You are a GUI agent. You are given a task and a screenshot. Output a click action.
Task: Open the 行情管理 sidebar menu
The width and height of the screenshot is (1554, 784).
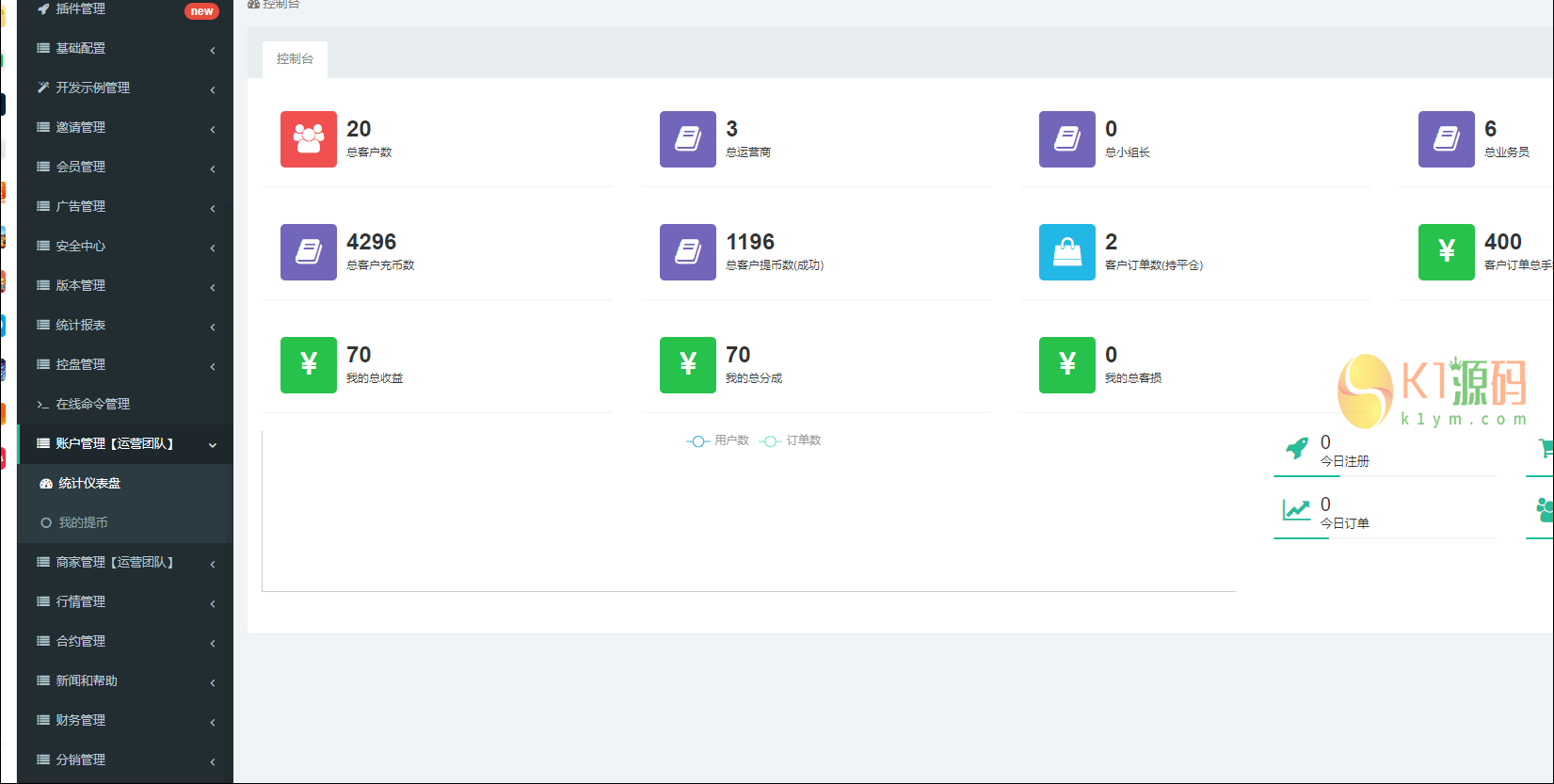click(x=125, y=602)
